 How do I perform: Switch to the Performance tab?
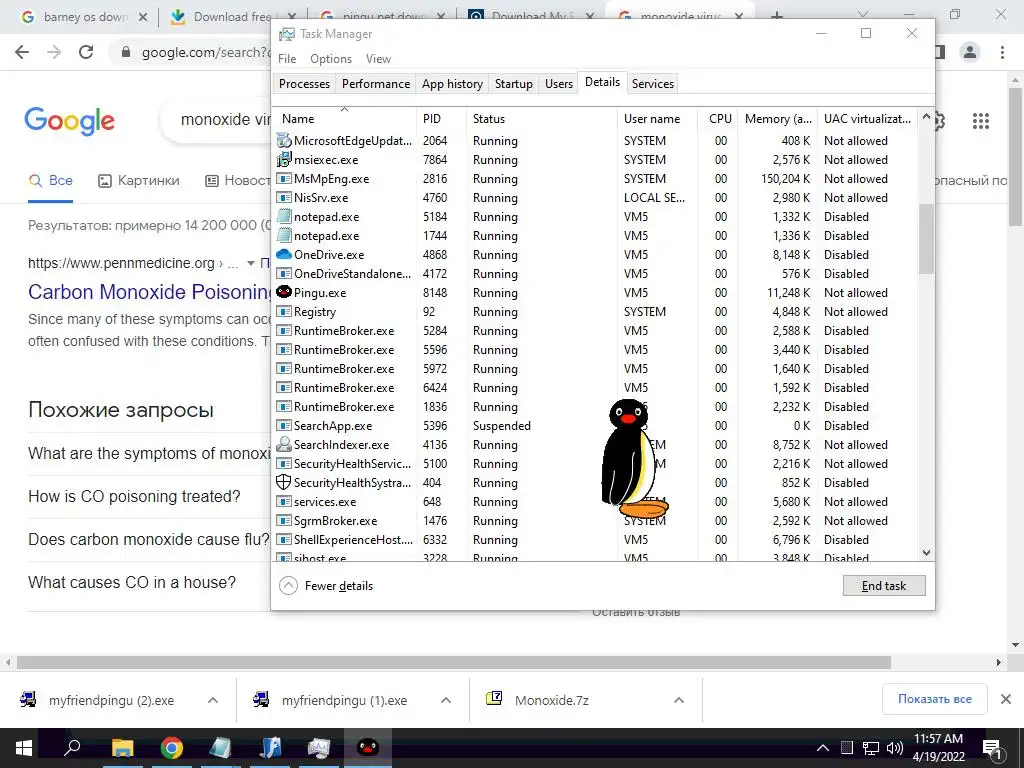point(376,84)
